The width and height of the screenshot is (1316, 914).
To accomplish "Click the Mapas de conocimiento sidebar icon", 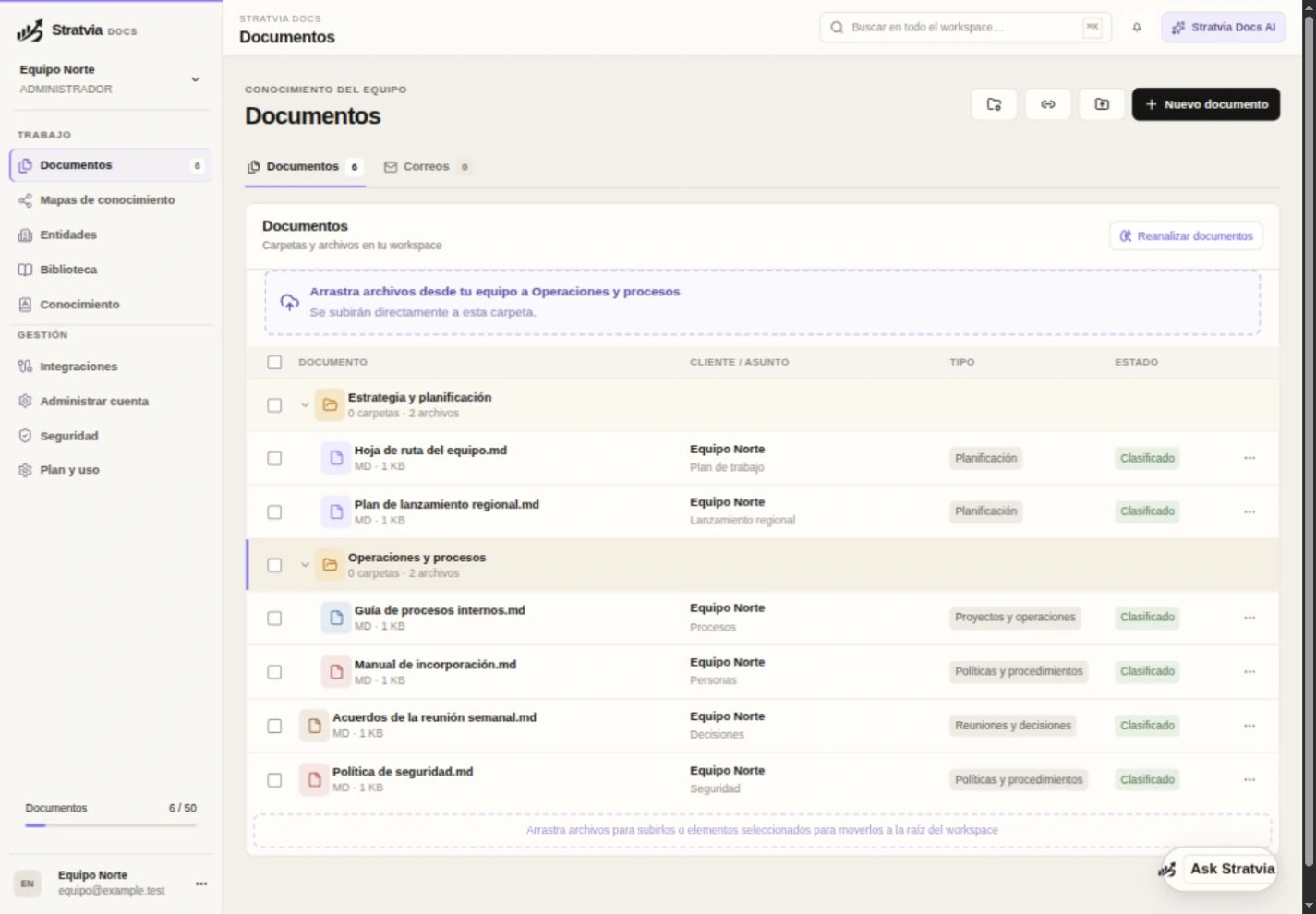I will click(x=25, y=200).
